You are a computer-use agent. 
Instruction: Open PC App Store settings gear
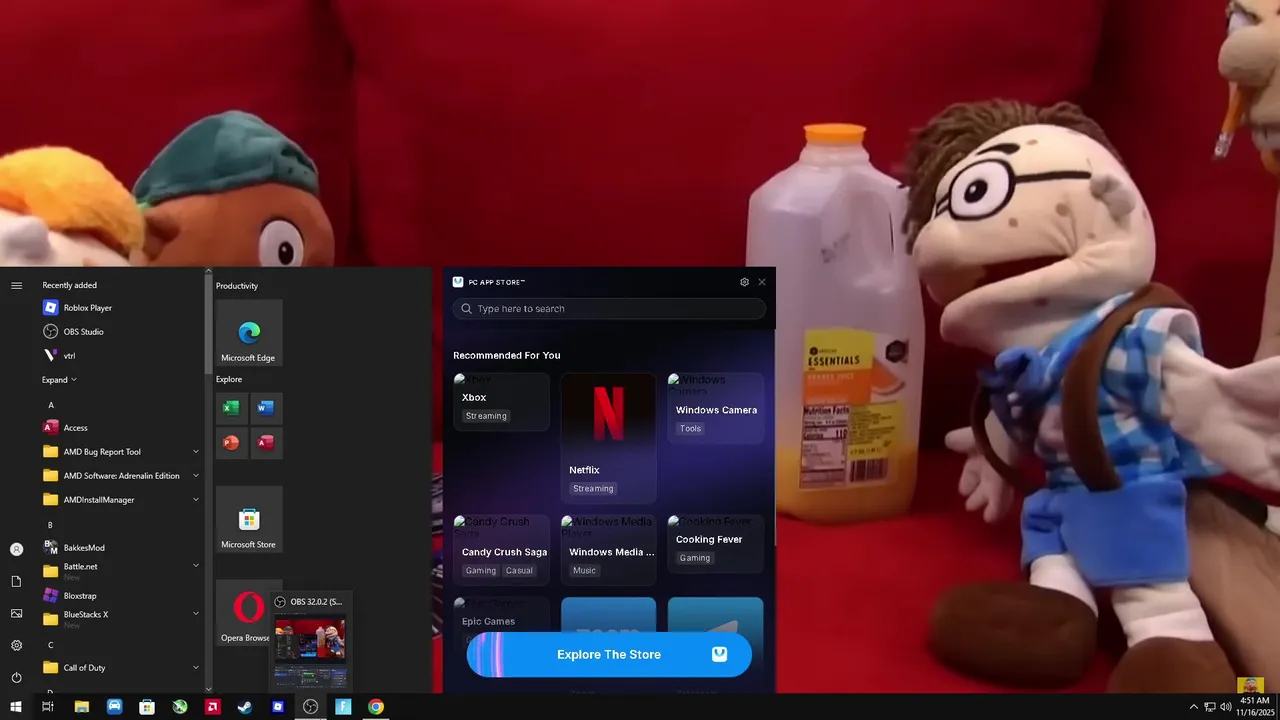point(744,282)
